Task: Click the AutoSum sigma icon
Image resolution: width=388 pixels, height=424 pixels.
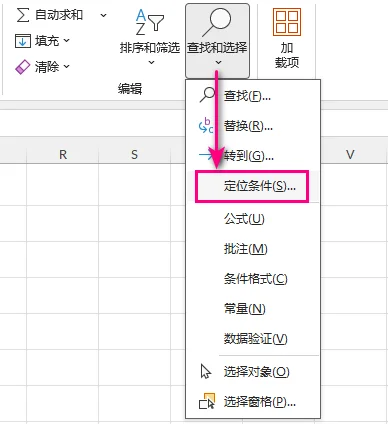Action: (23, 15)
